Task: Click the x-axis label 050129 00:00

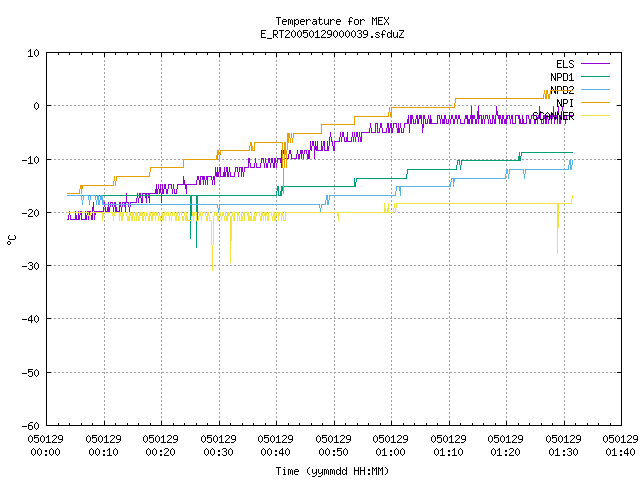Action: coord(45,445)
